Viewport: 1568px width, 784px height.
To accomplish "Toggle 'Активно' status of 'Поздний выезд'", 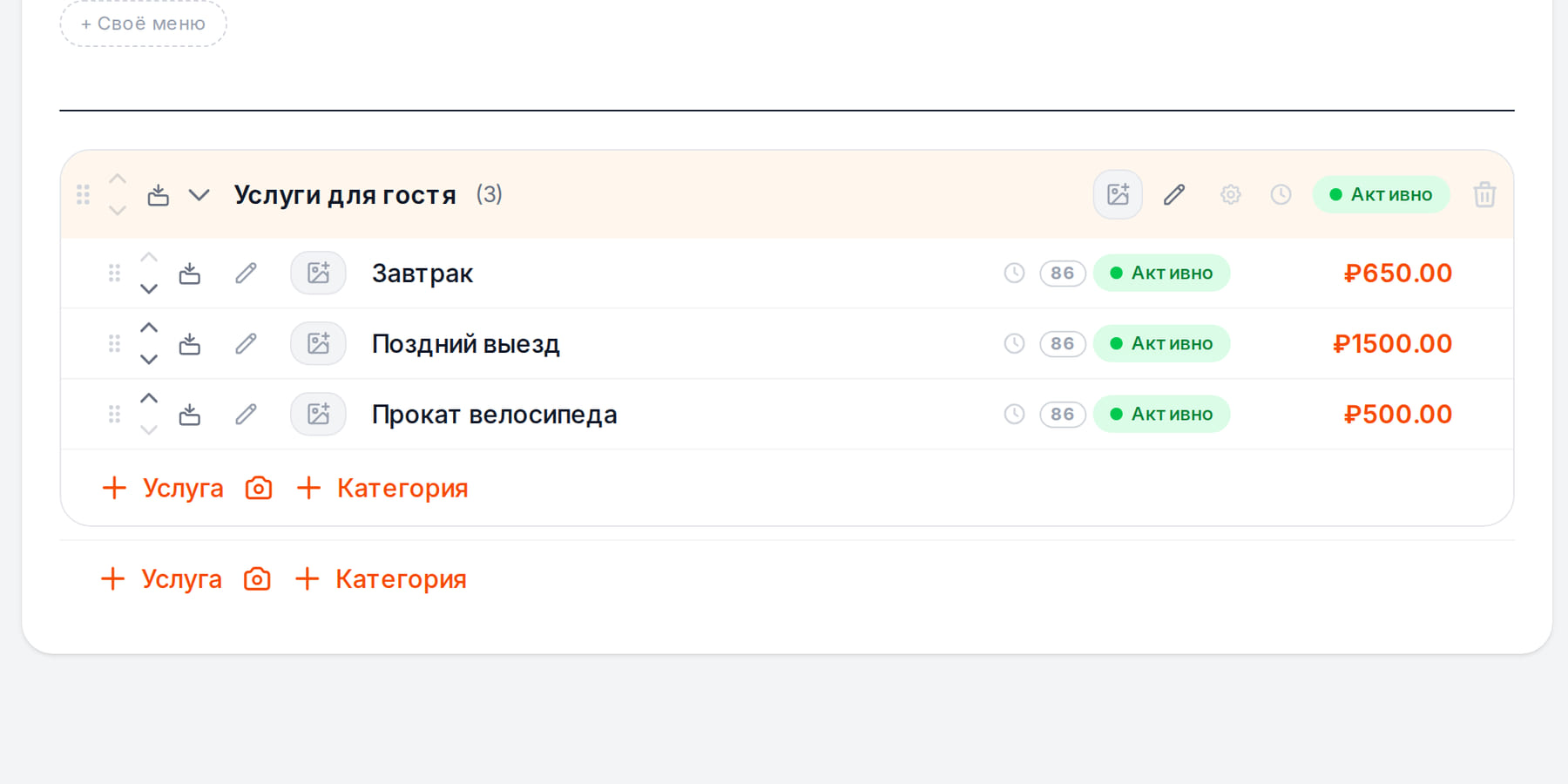I will point(1161,344).
